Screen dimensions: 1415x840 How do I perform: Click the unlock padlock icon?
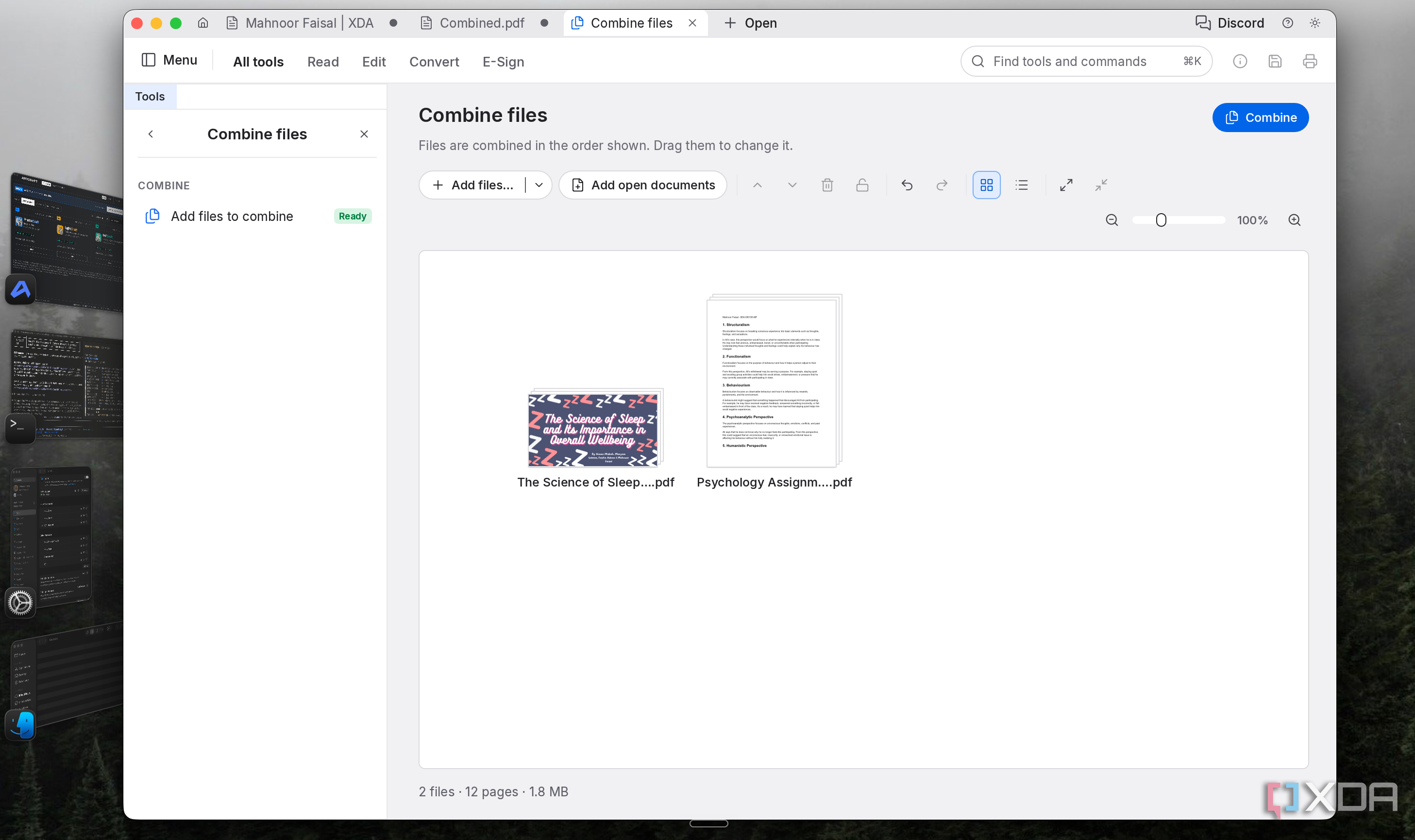[862, 185]
